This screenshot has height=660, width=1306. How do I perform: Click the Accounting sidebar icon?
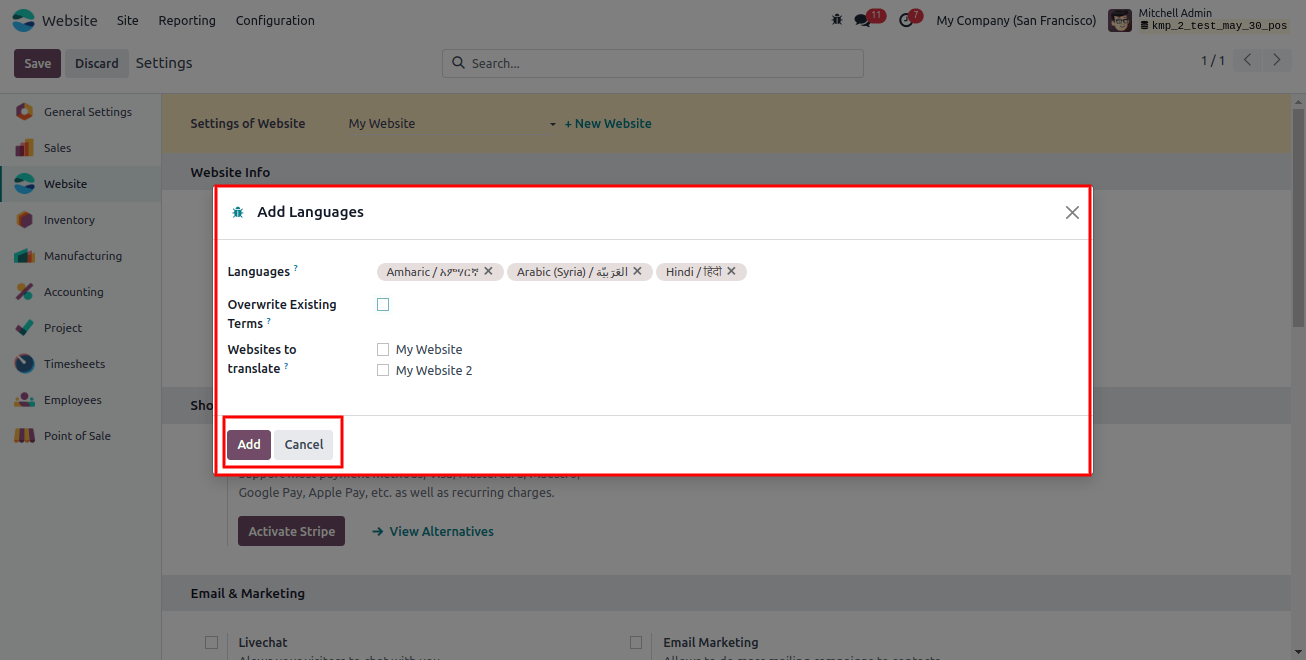tap(25, 292)
